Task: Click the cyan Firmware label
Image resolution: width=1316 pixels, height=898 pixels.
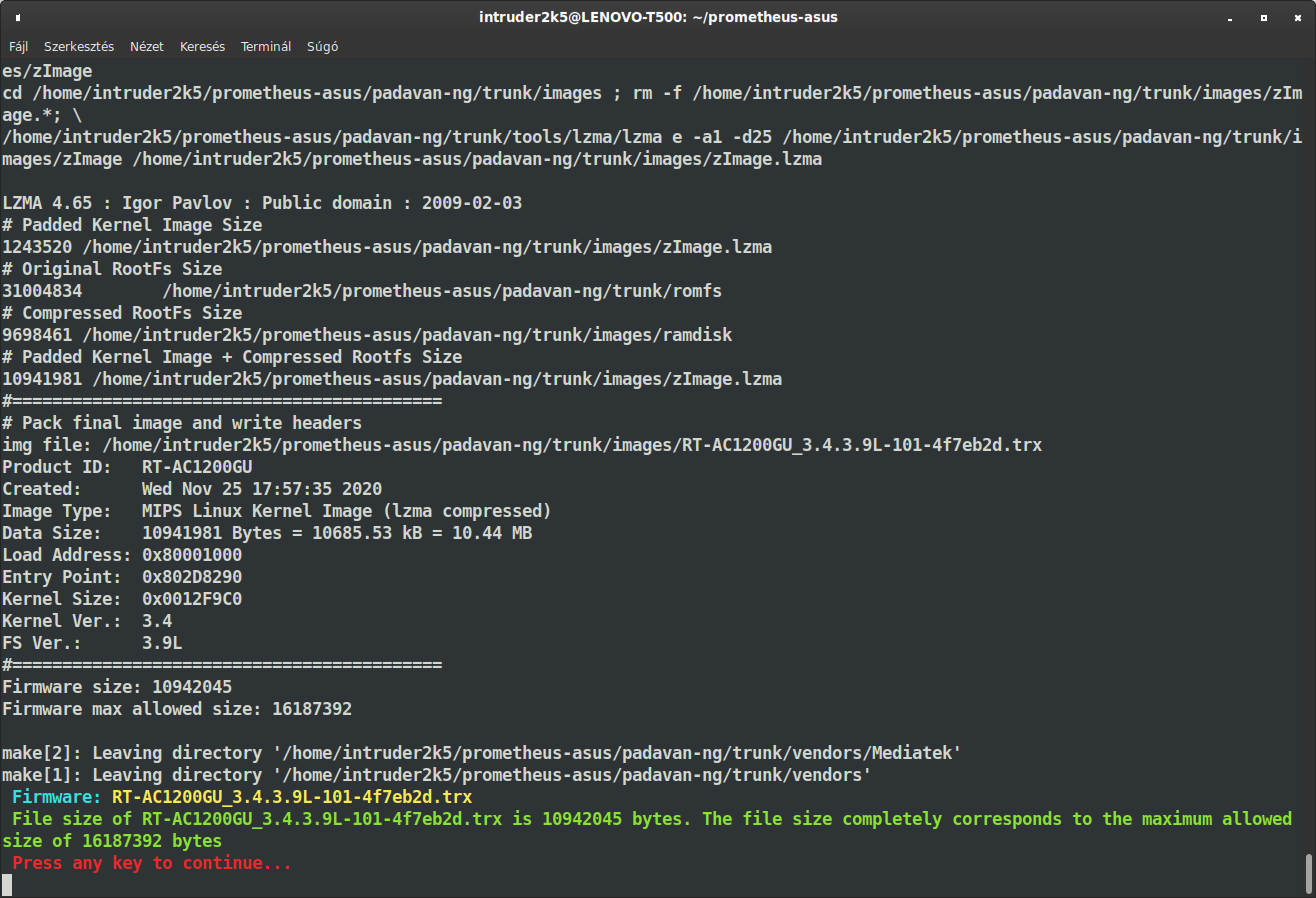Action: pyautogui.click(x=56, y=797)
